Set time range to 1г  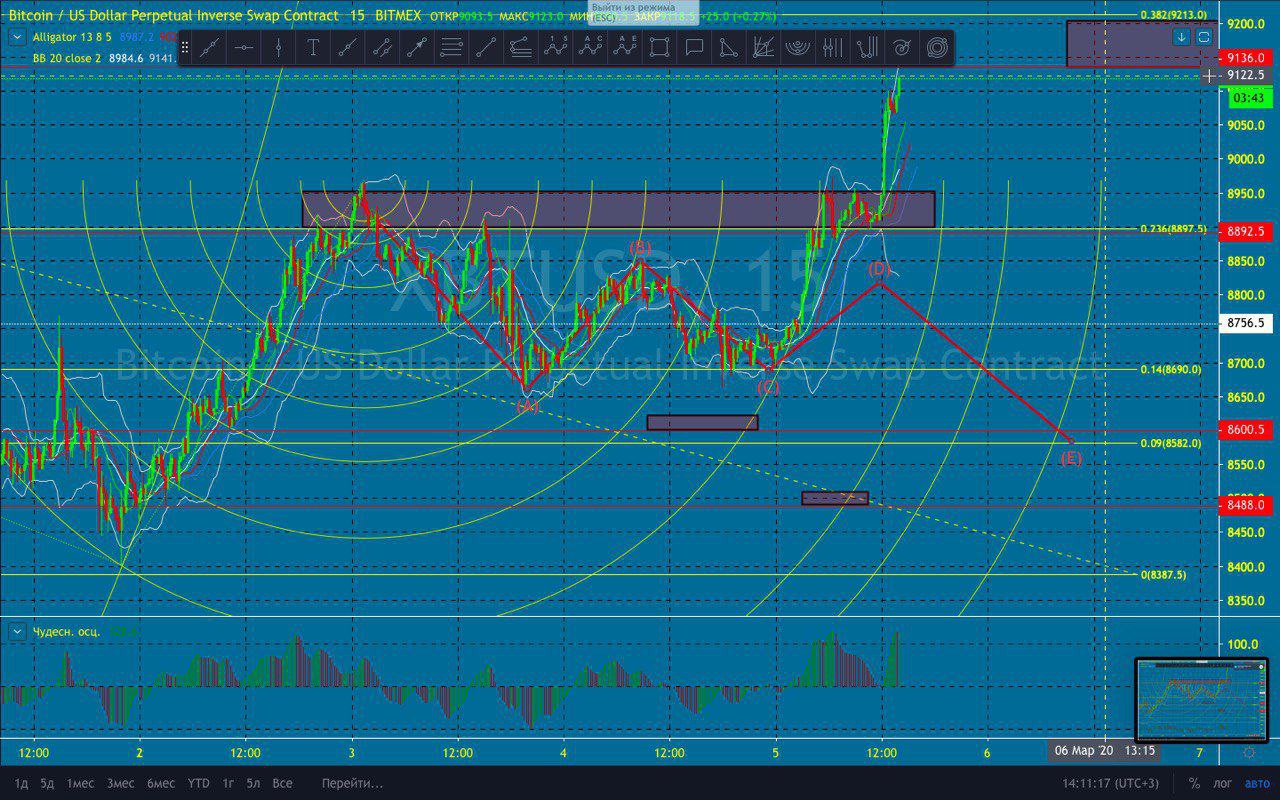tap(228, 783)
